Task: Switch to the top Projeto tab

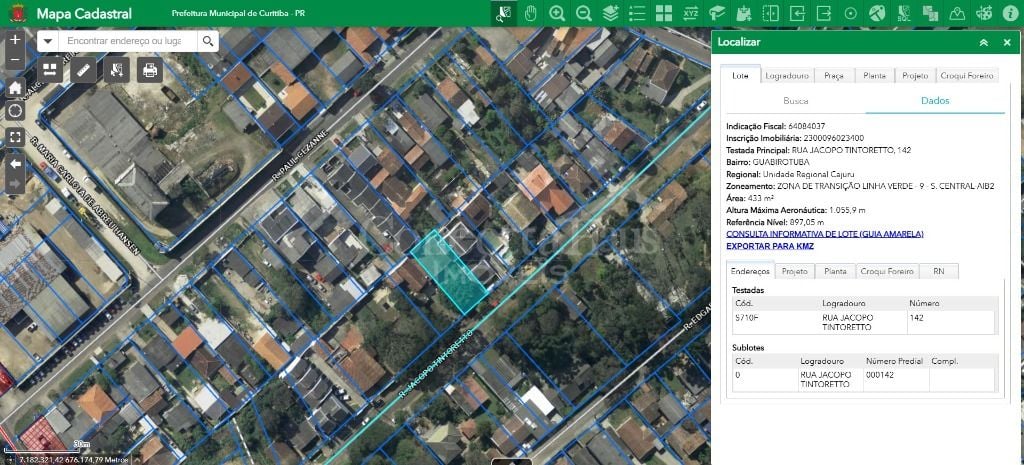Action: (x=915, y=76)
